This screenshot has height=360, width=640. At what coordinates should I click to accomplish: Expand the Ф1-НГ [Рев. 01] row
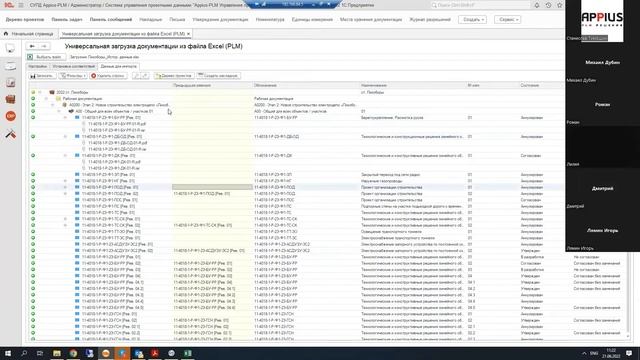pyautogui.click(x=65, y=181)
